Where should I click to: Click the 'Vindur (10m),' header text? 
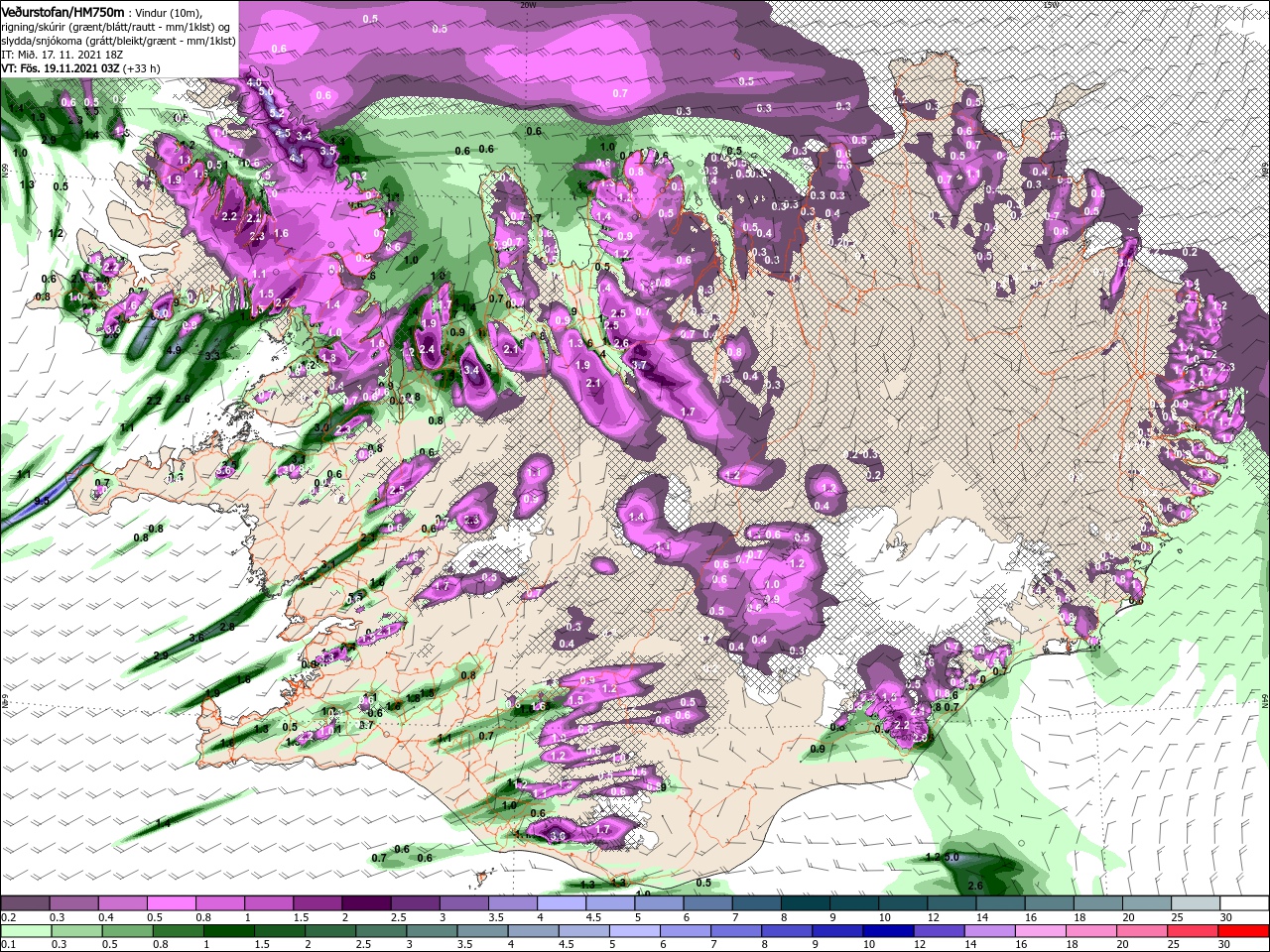[168, 12]
